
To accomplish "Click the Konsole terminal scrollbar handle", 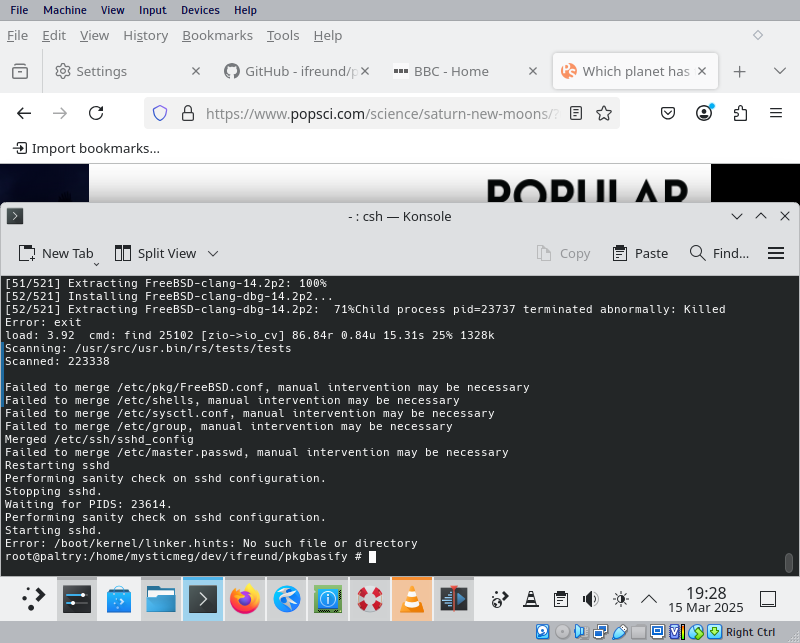I will (x=788, y=562).
